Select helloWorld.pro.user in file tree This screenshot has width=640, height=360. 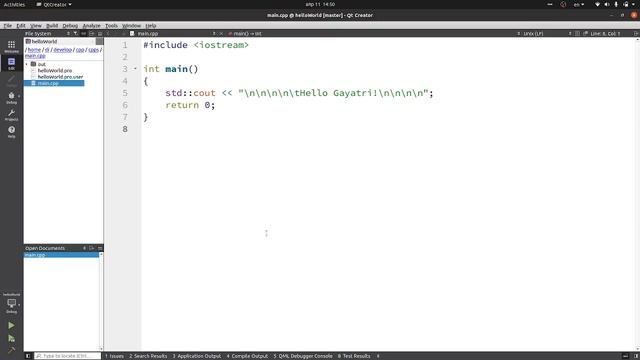coord(60,77)
